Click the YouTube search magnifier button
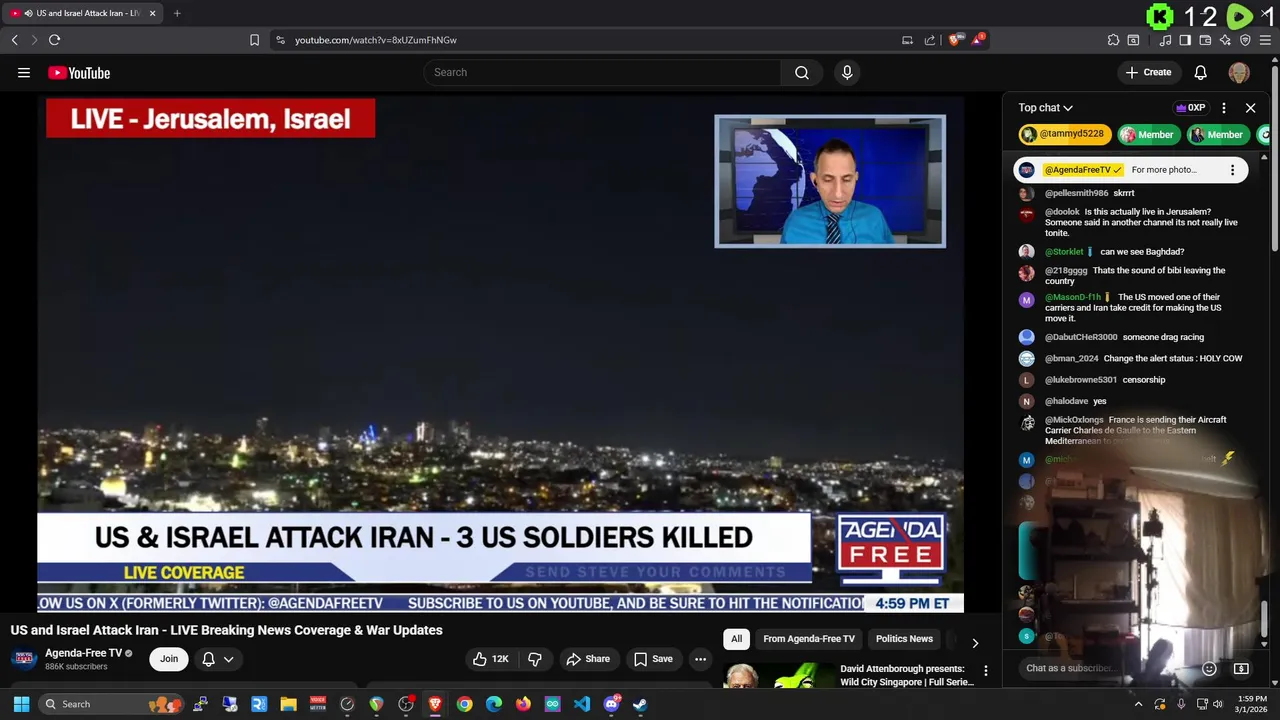The image size is (1280, 720). [802, 72]
